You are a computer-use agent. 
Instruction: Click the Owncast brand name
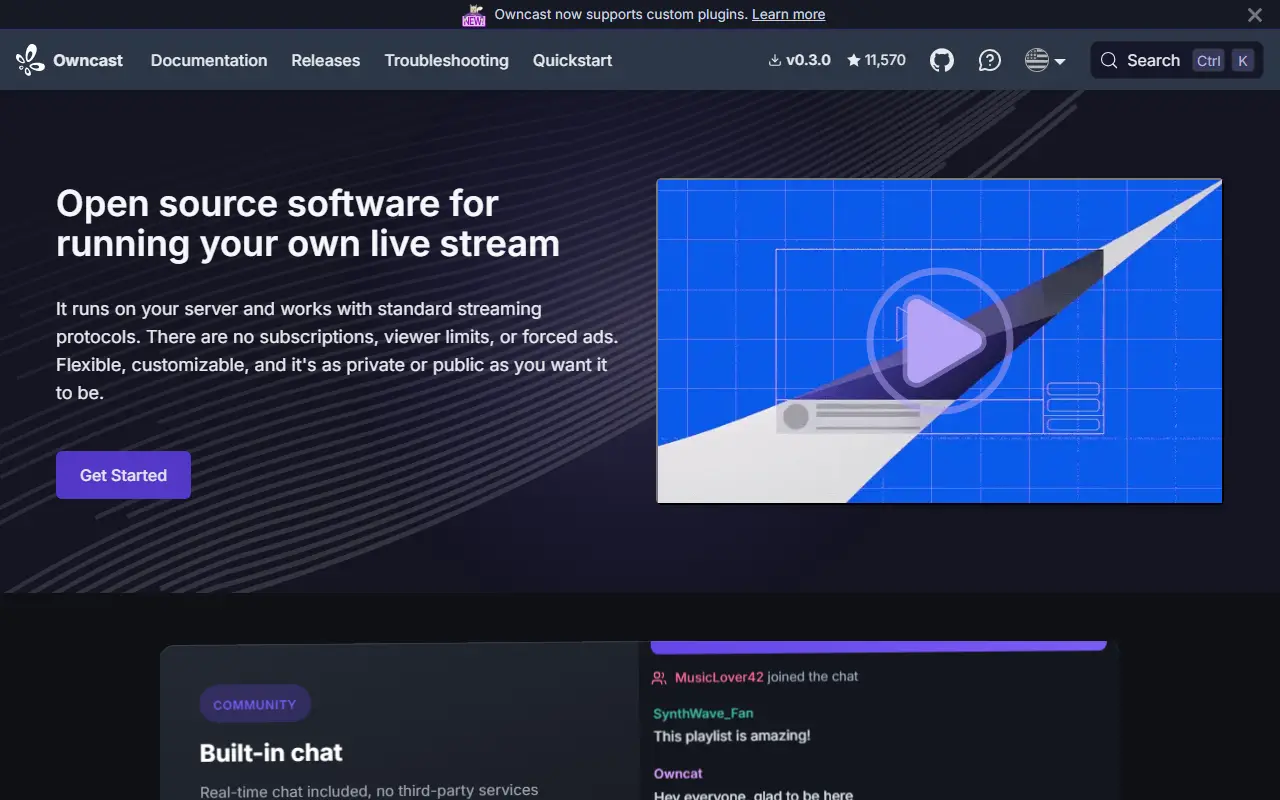[x=88, y=60]
